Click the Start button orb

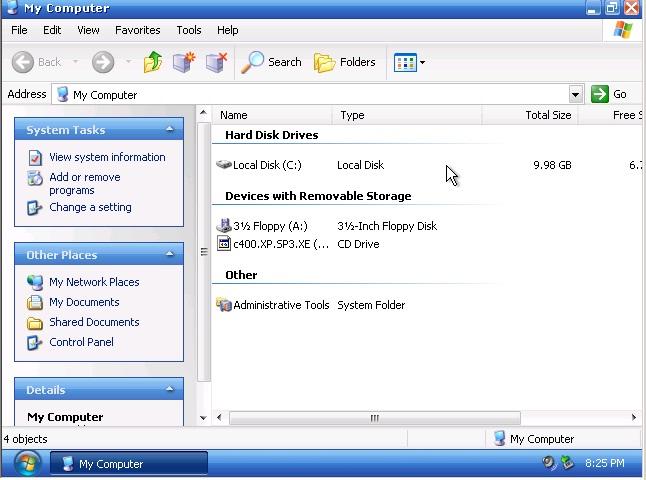[27, 463]
